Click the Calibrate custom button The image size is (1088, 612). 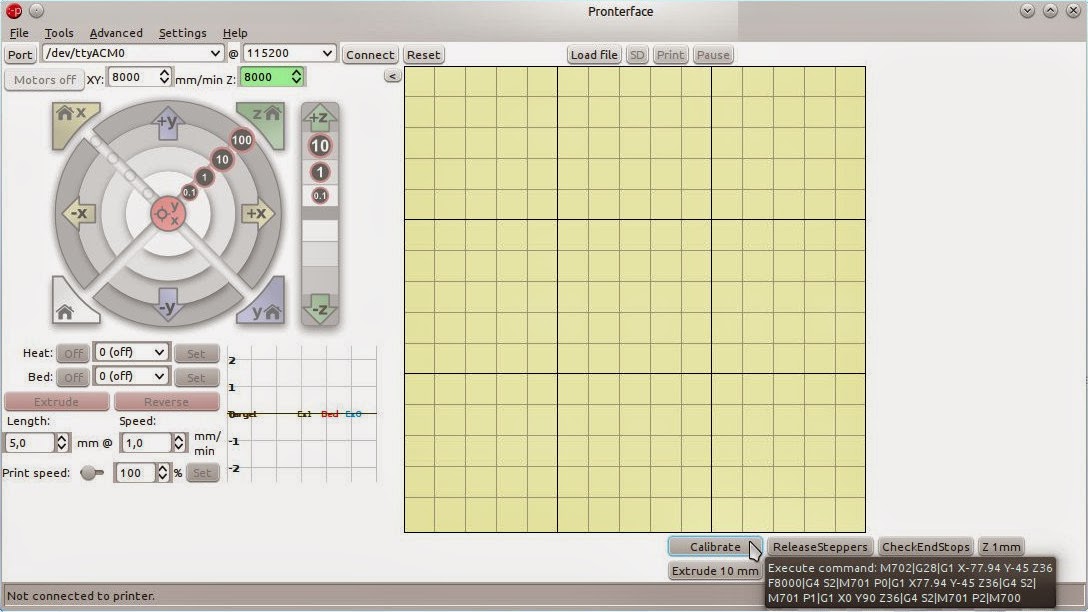(x=715, y=547)
